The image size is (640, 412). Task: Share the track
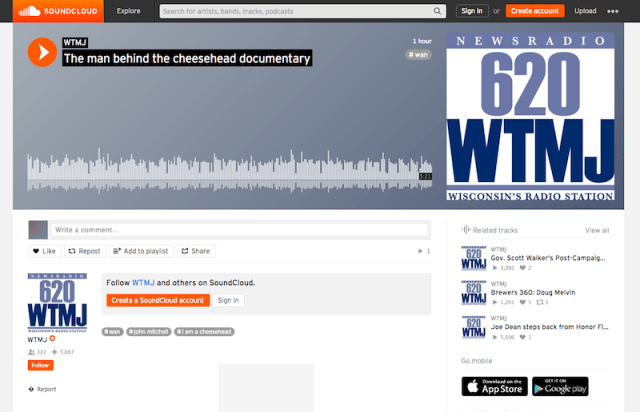196,251
